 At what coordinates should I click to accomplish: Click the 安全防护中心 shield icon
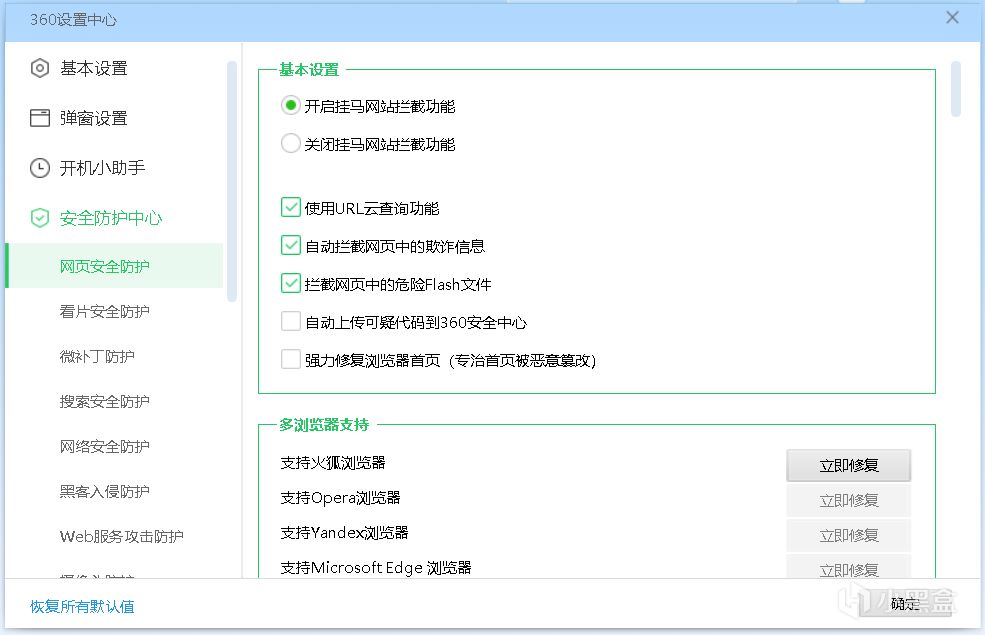tap(40, 218)
